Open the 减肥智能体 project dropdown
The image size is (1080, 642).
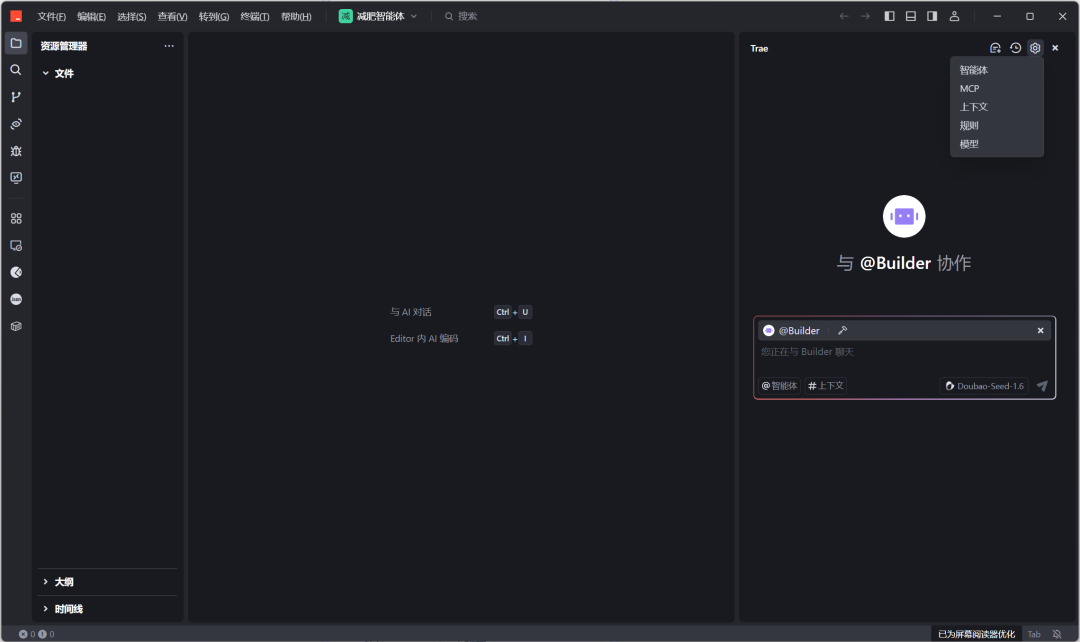tap(378, 16)
